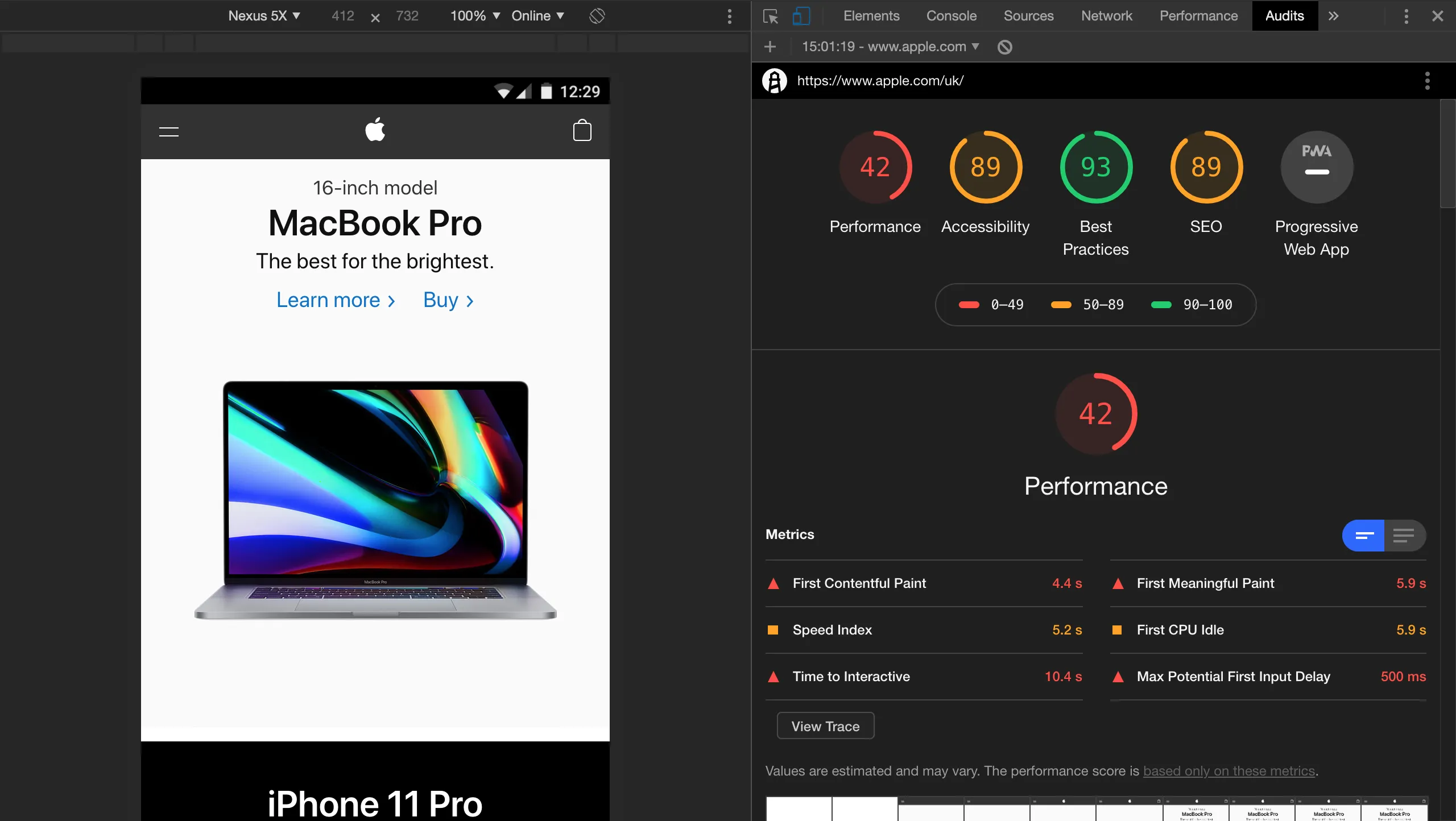Switch to the Network tab
The image size is (1456, 821).
click(x=1107, y=16)
